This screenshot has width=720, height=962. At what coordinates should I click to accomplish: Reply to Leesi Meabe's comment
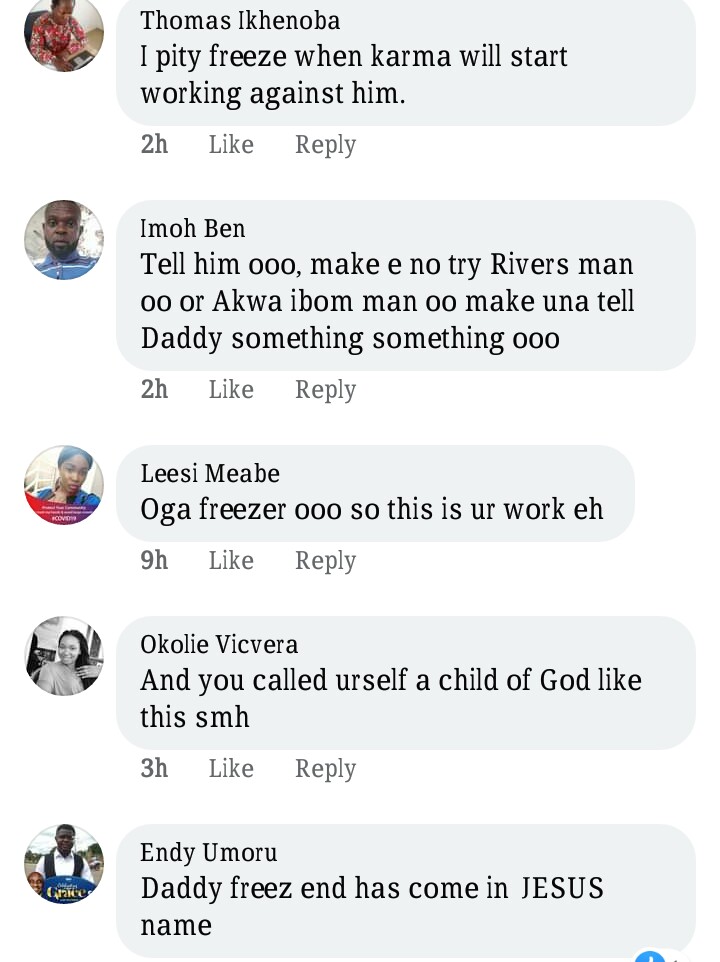click(325, 560)
